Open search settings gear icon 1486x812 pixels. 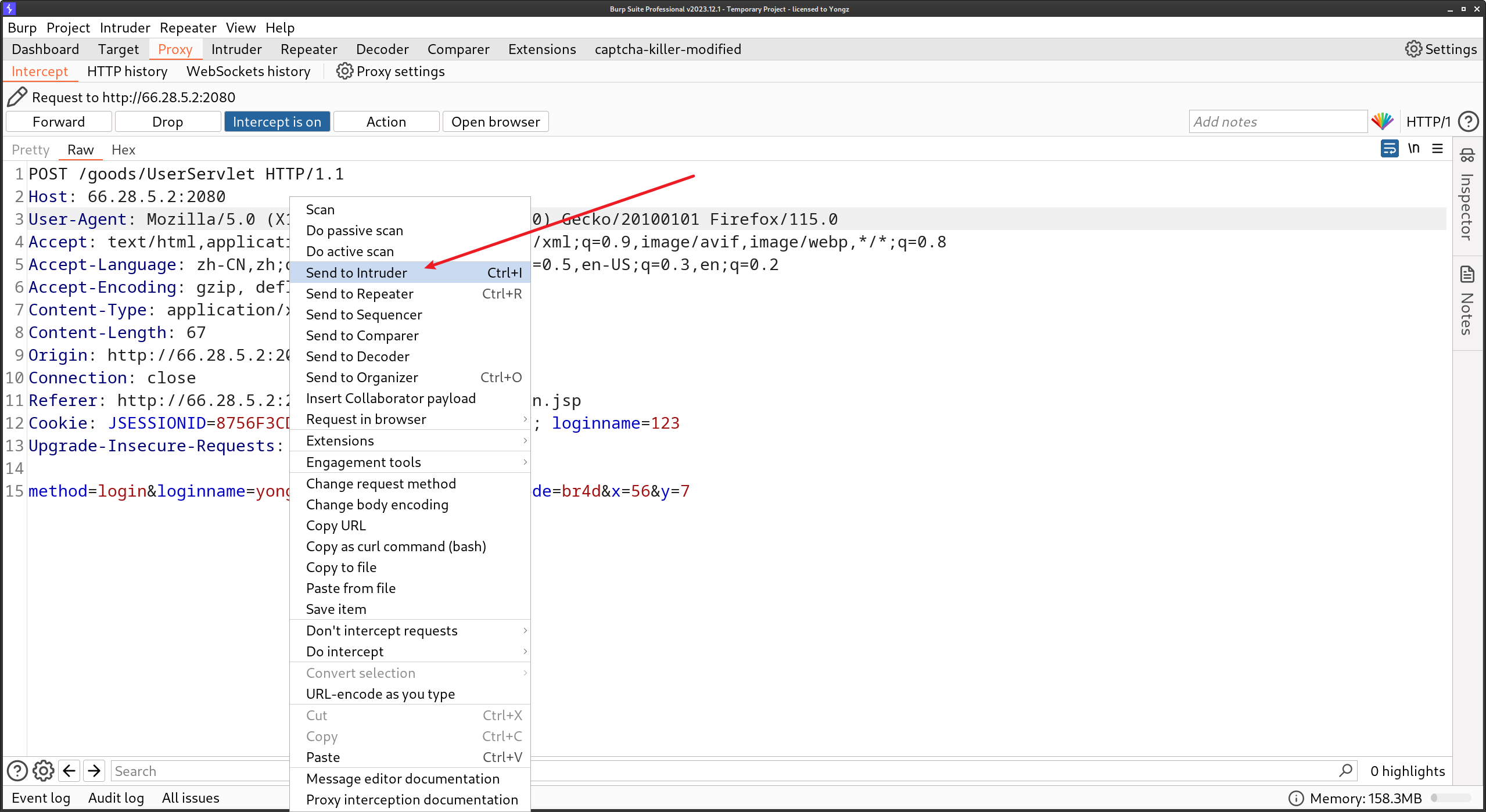tap(44, 771)
